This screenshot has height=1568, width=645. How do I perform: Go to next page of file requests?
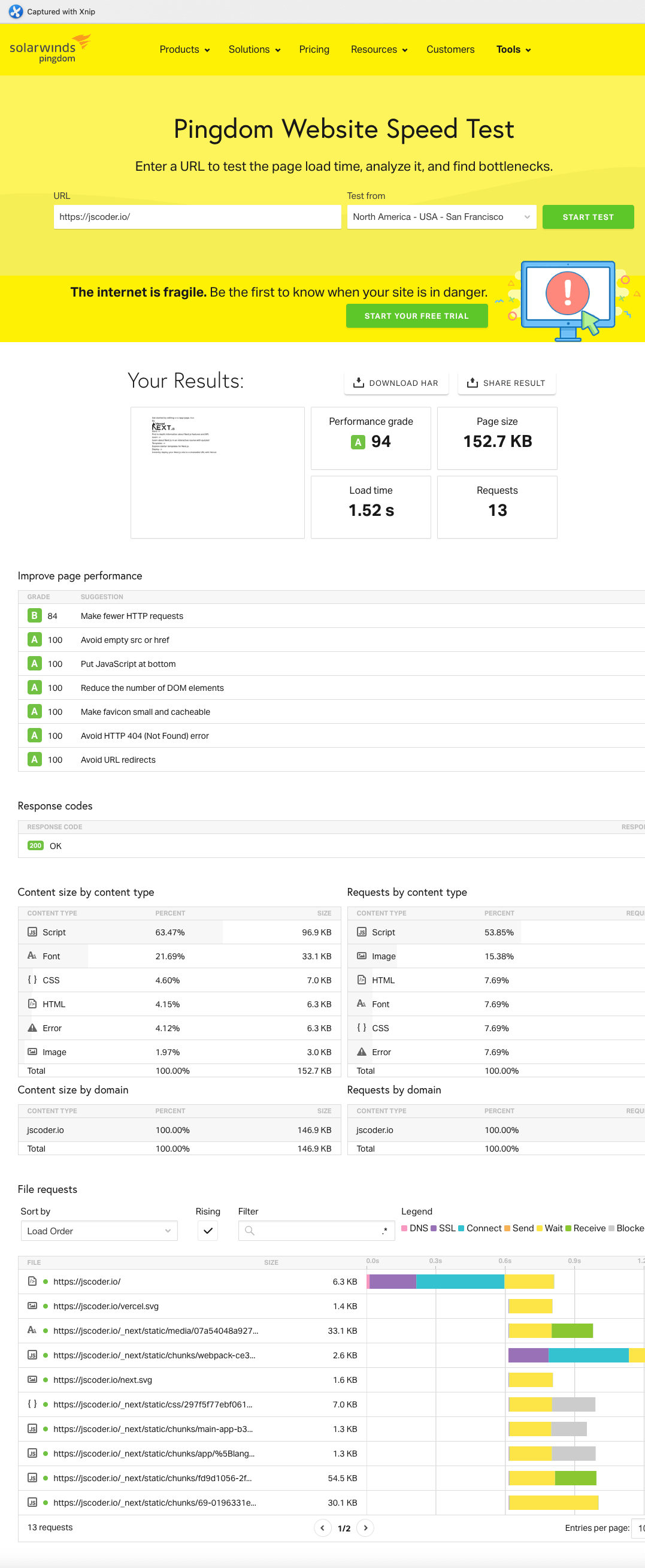(365, 1527)
